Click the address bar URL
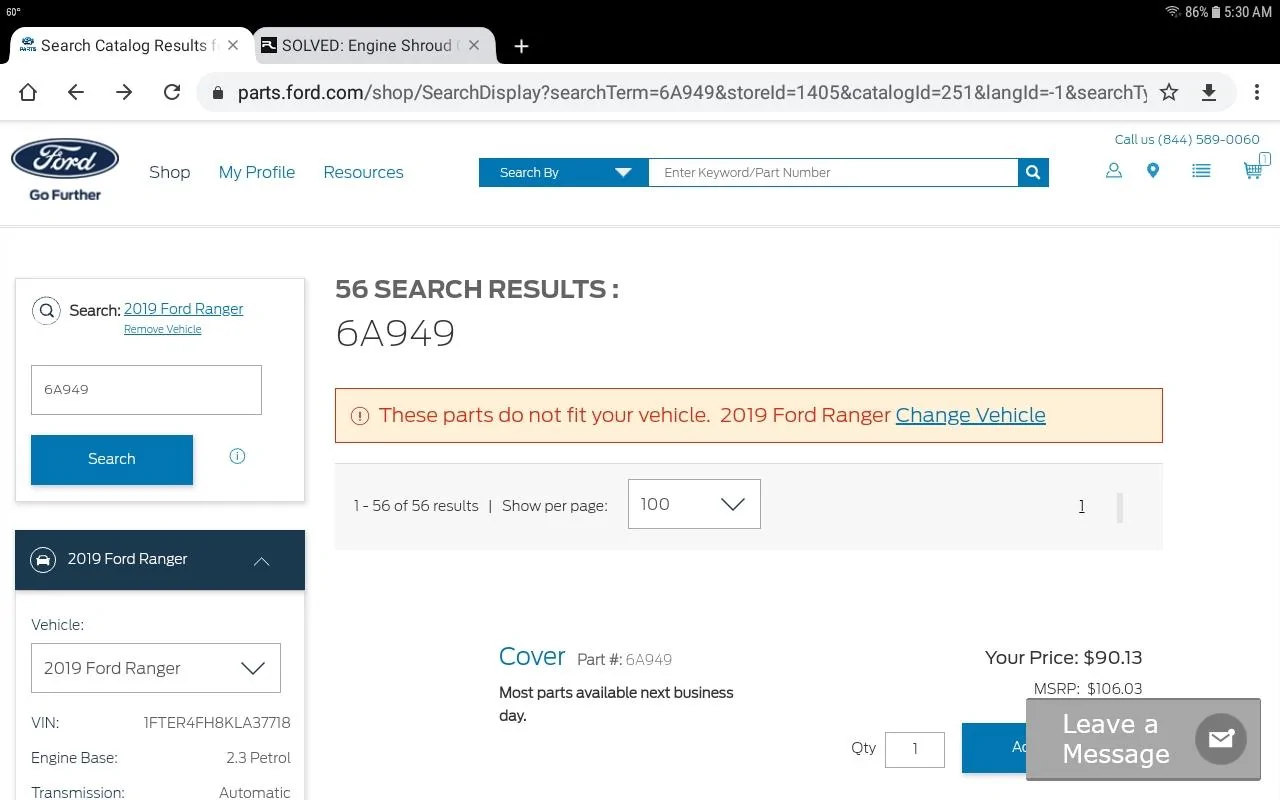 coord(691,92)
